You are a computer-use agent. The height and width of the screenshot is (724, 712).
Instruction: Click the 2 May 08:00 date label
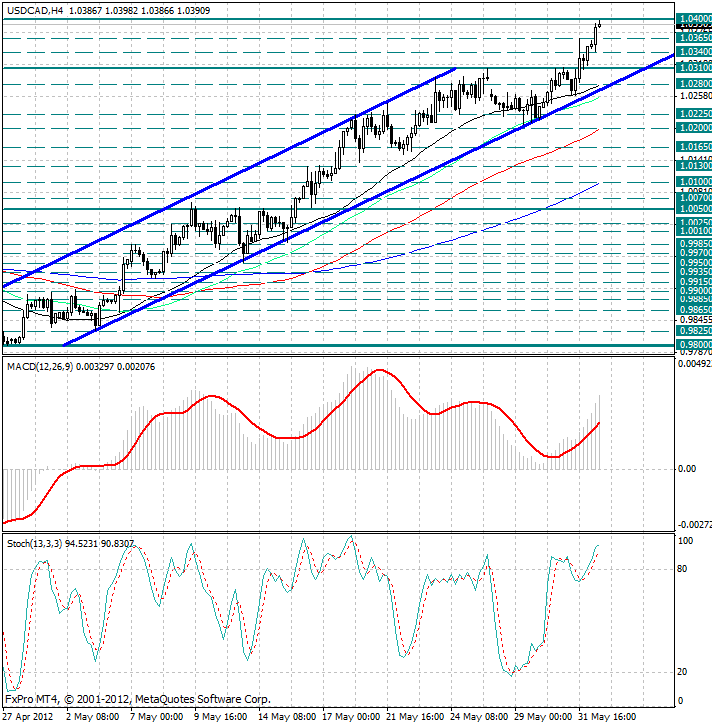pyautogui.click(x=93, y=717)
